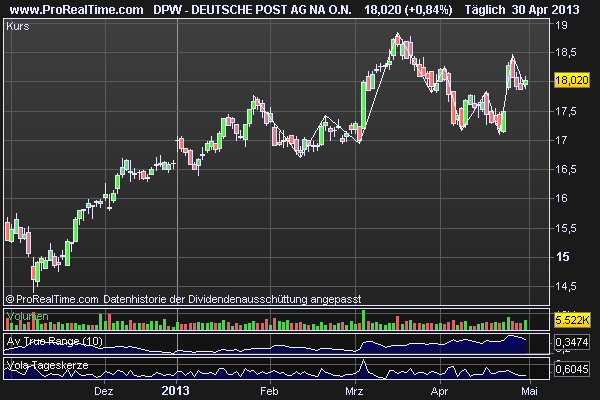Click the Av True Range (10) label
The width and height of the screenshot is (600, 400).
click(x=55, y=341)
